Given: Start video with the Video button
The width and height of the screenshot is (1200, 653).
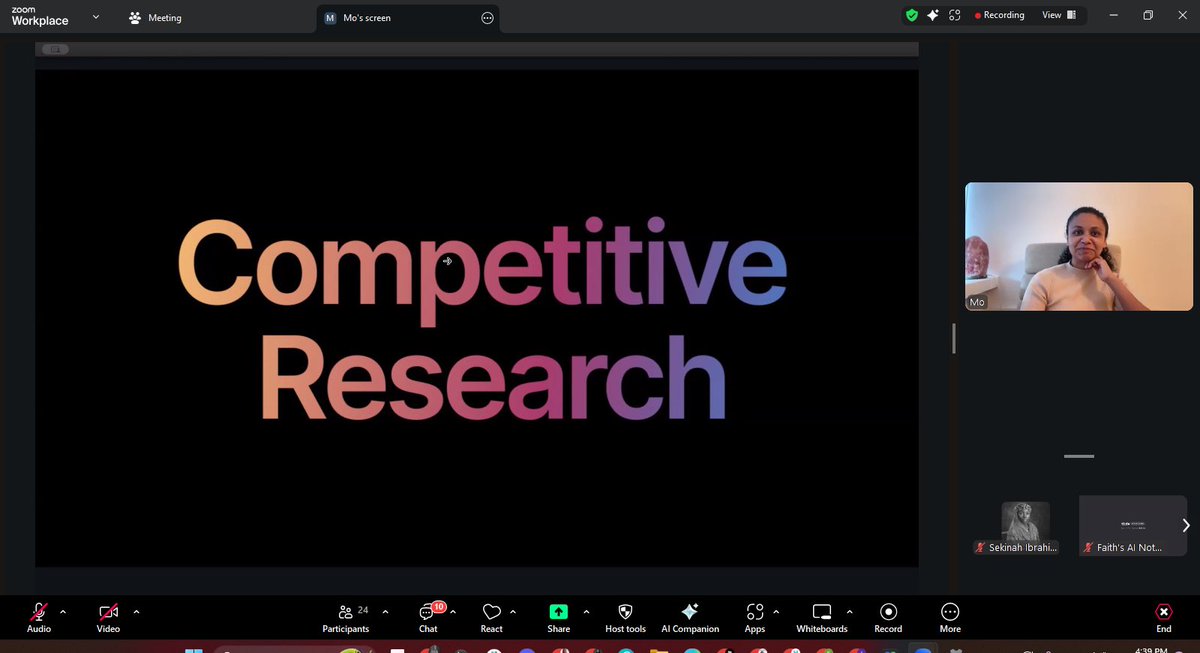Looking at the screenshot, I should click(x=108, y=616).
